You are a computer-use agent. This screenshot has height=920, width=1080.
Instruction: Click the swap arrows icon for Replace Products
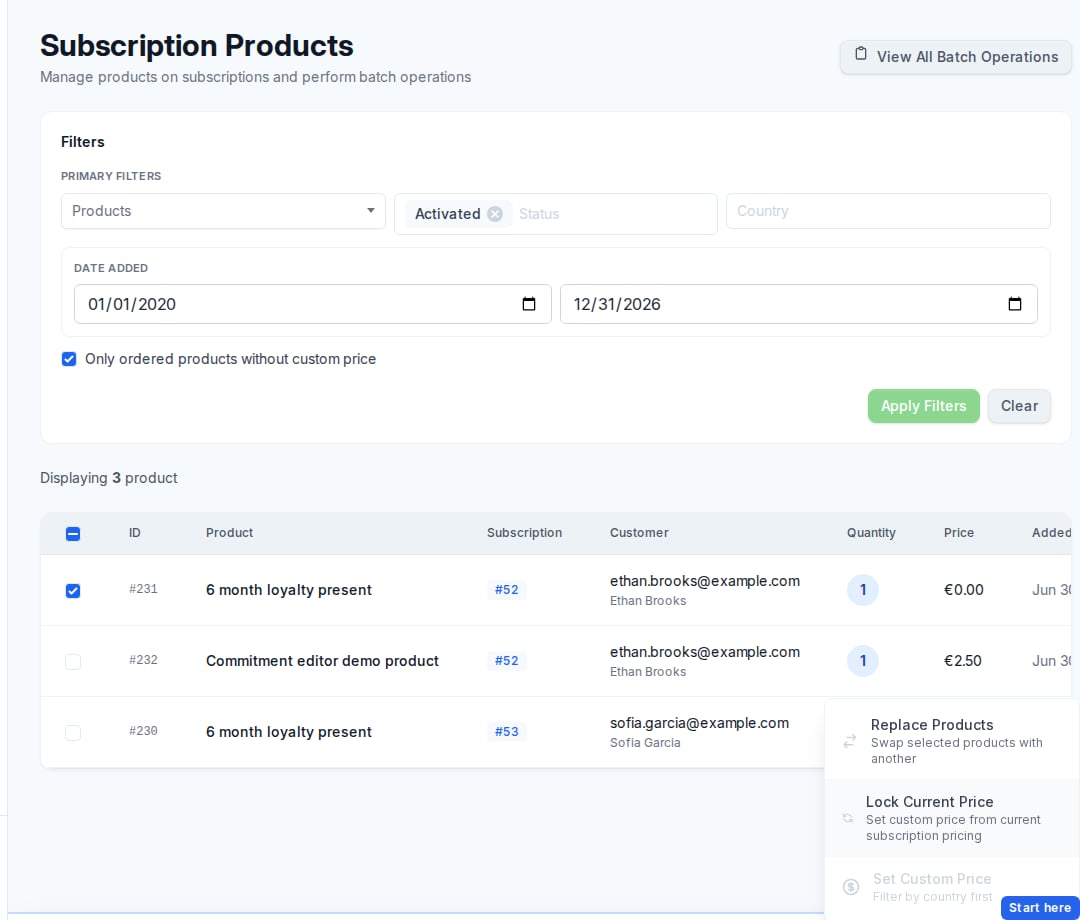tap(849, 741)
